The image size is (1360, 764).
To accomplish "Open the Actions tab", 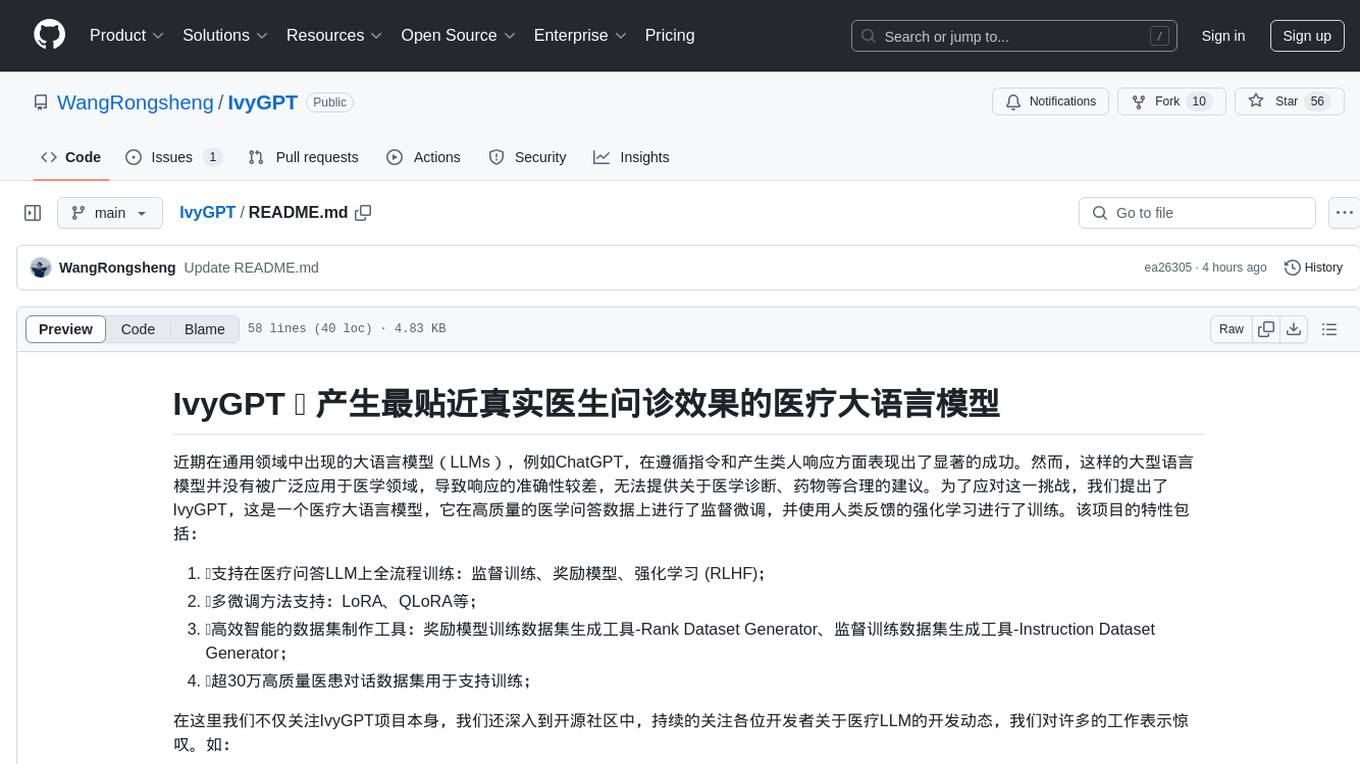I will [x=423, y=157].
